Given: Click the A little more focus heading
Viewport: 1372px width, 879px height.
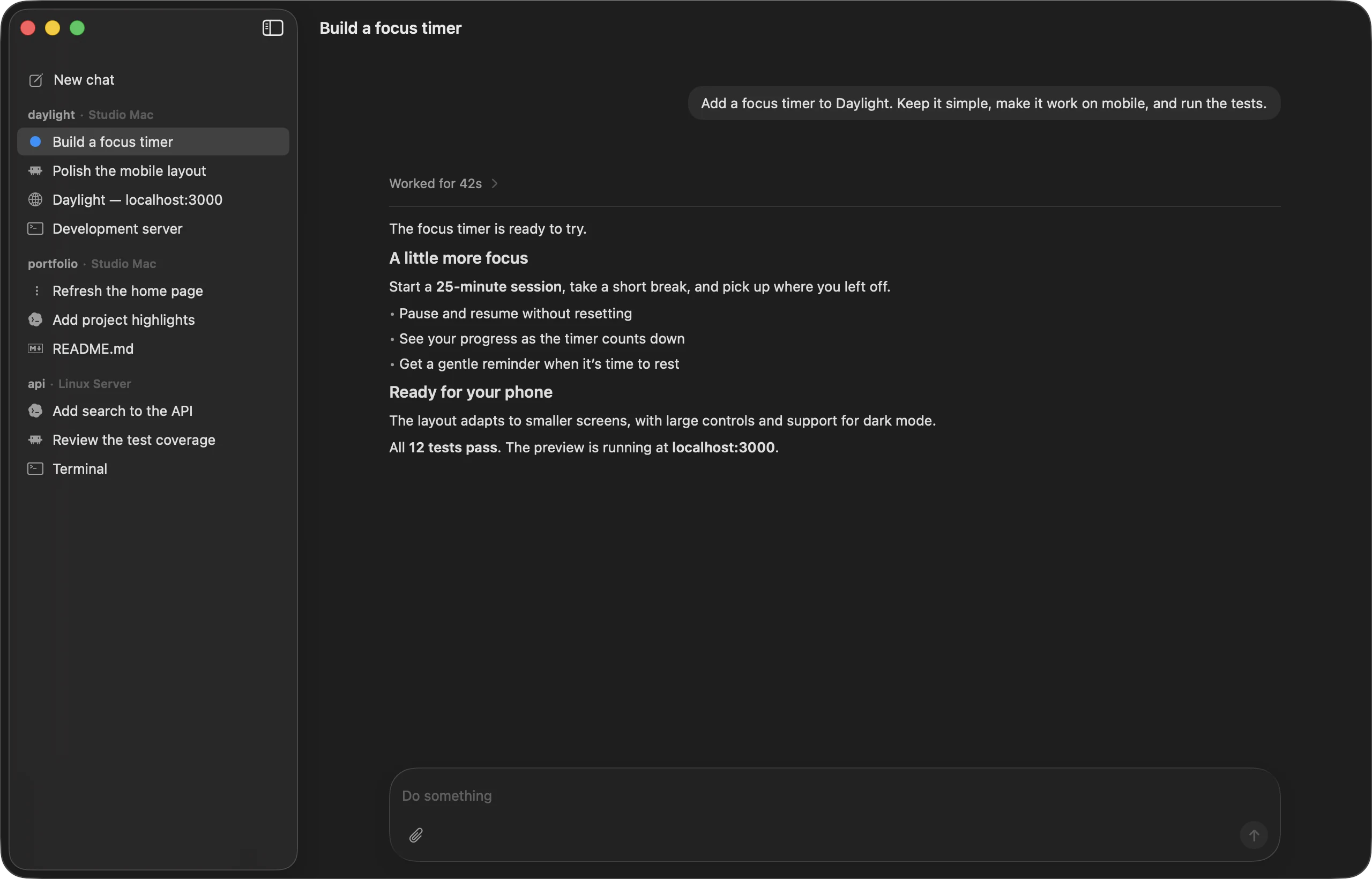Looking at the screenshot, I should (458, 258).
